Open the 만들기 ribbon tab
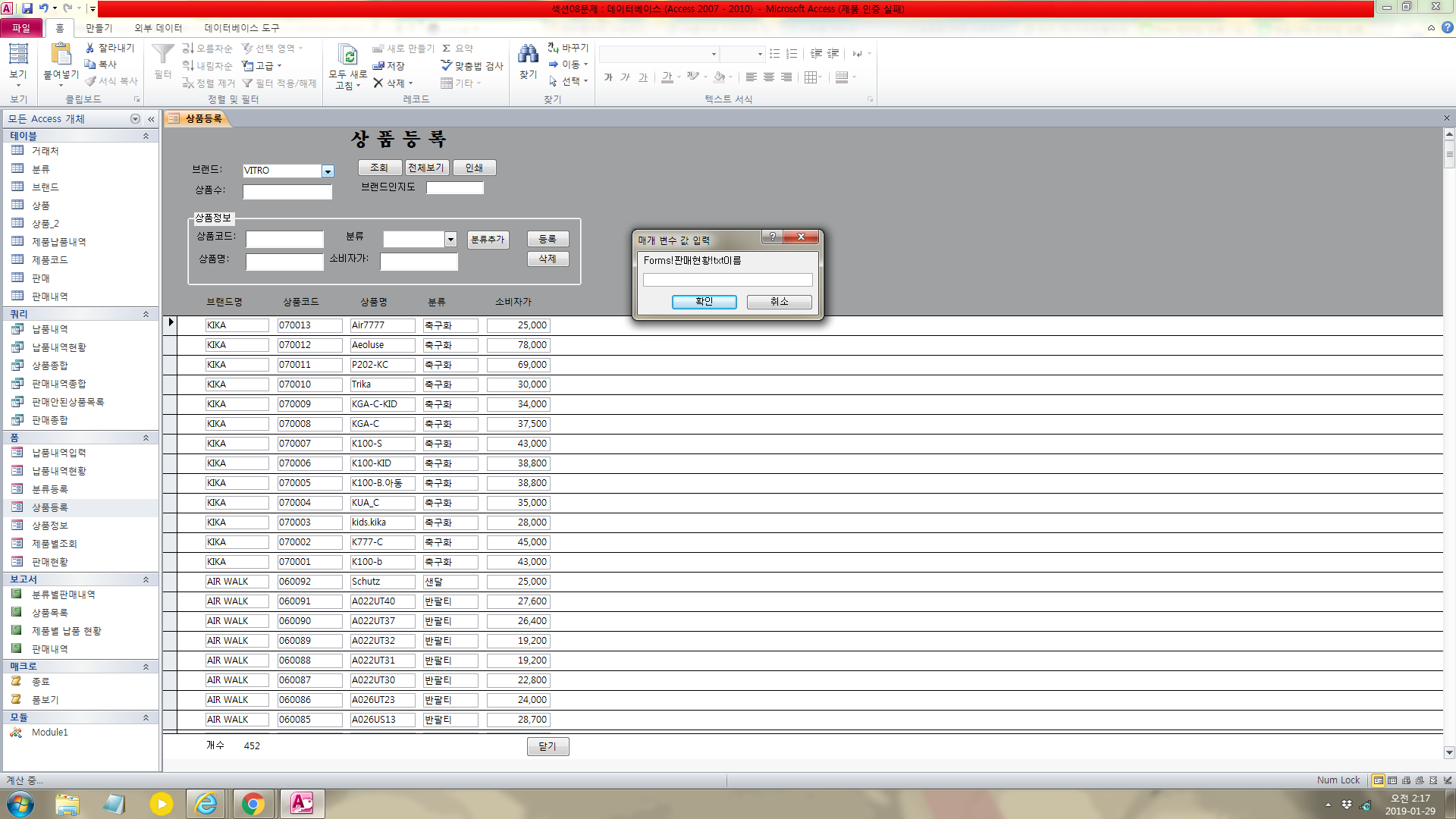The width and height of the screenshot is (1456, 819). [x=99, y=28]
